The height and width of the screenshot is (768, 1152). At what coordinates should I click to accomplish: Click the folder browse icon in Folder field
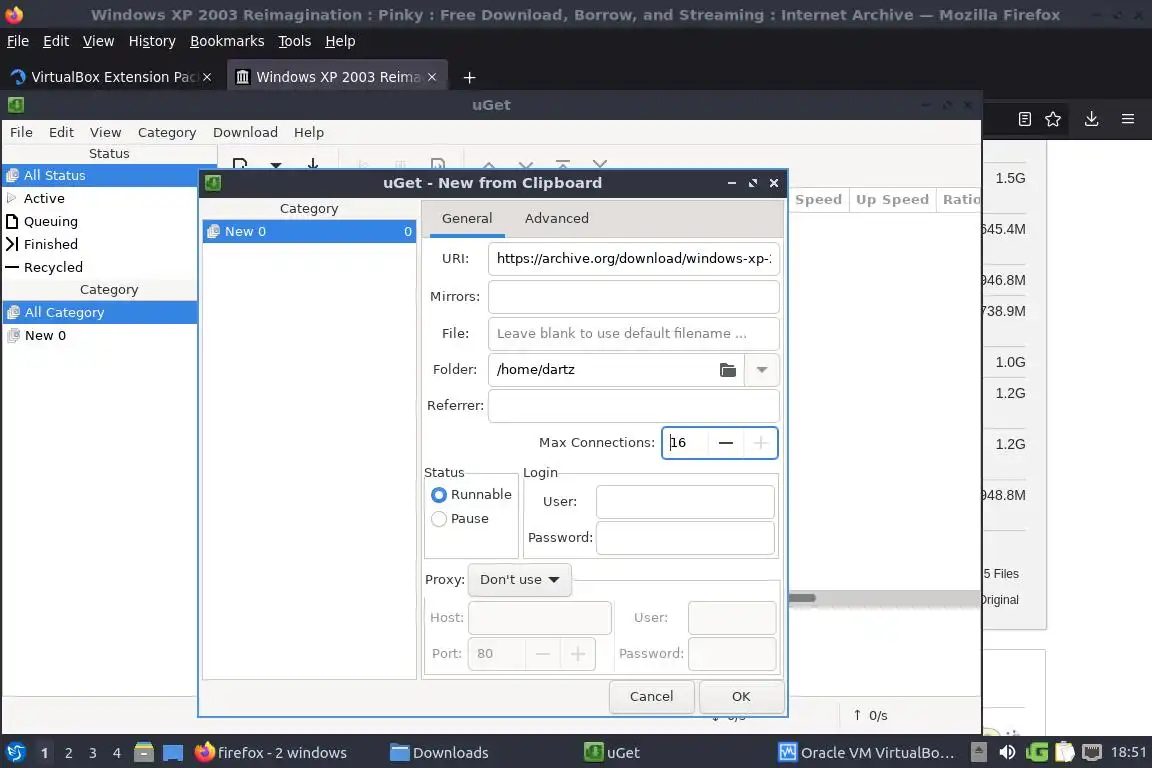pyautogui.click(x=727, y=370)
